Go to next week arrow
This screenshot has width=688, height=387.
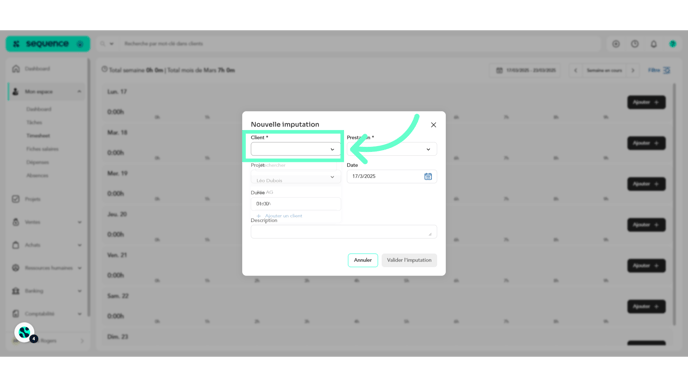[x=633, y=70]
